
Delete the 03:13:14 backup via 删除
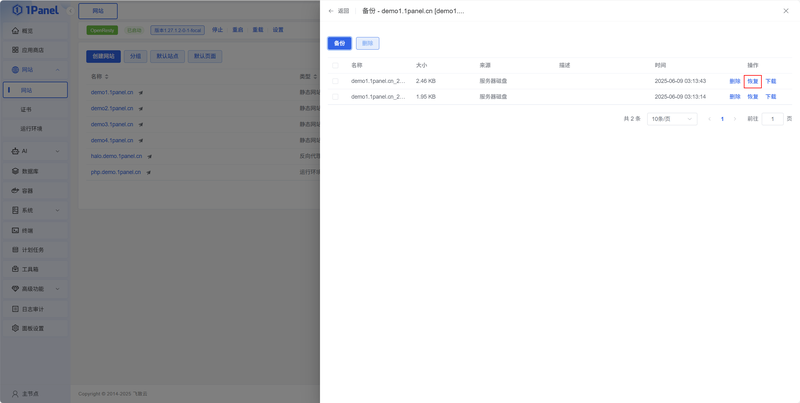click(735, 96)
